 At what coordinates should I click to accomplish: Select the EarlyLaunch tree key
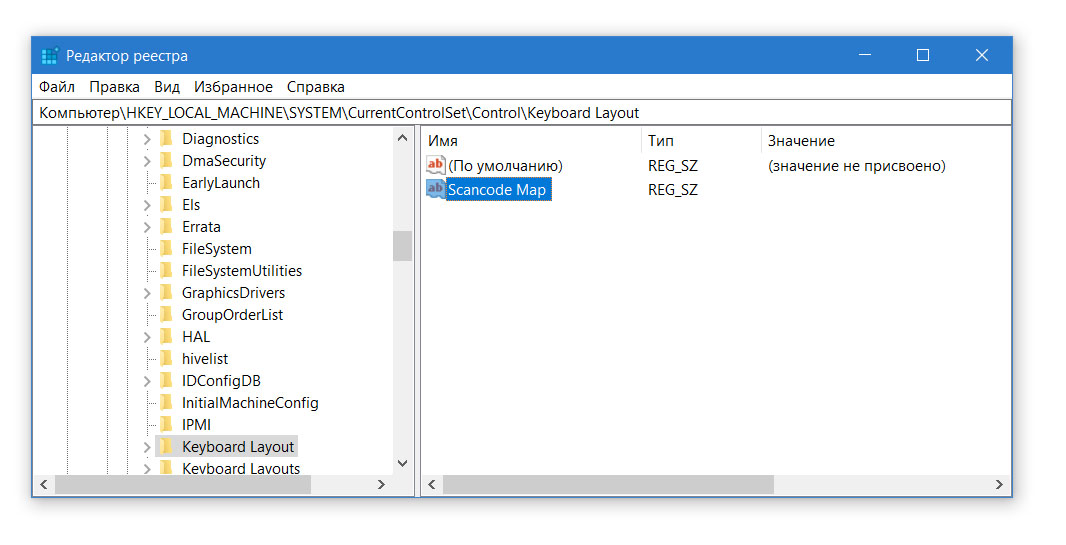tap(221, 183)
